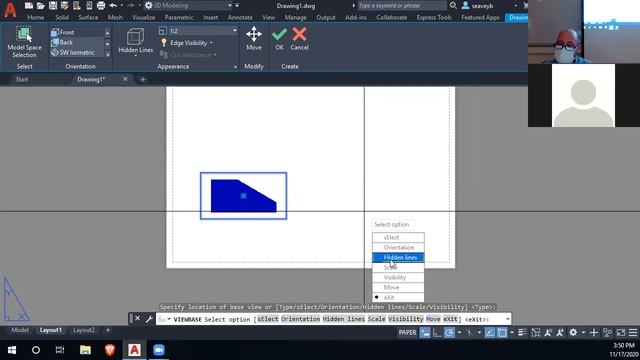Open the seaveyb user account menu
Image resolution: width=640 pixels, height=360 pixels.
click(x=478, y=6)
